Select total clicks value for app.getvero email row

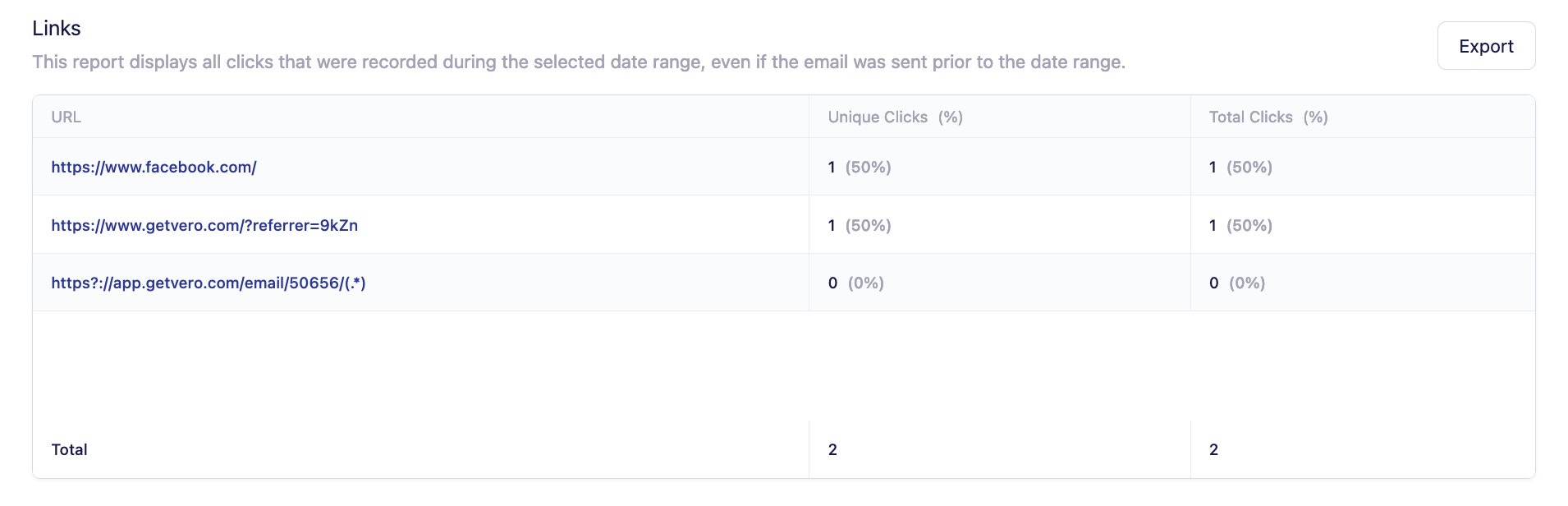[1214, 283]
